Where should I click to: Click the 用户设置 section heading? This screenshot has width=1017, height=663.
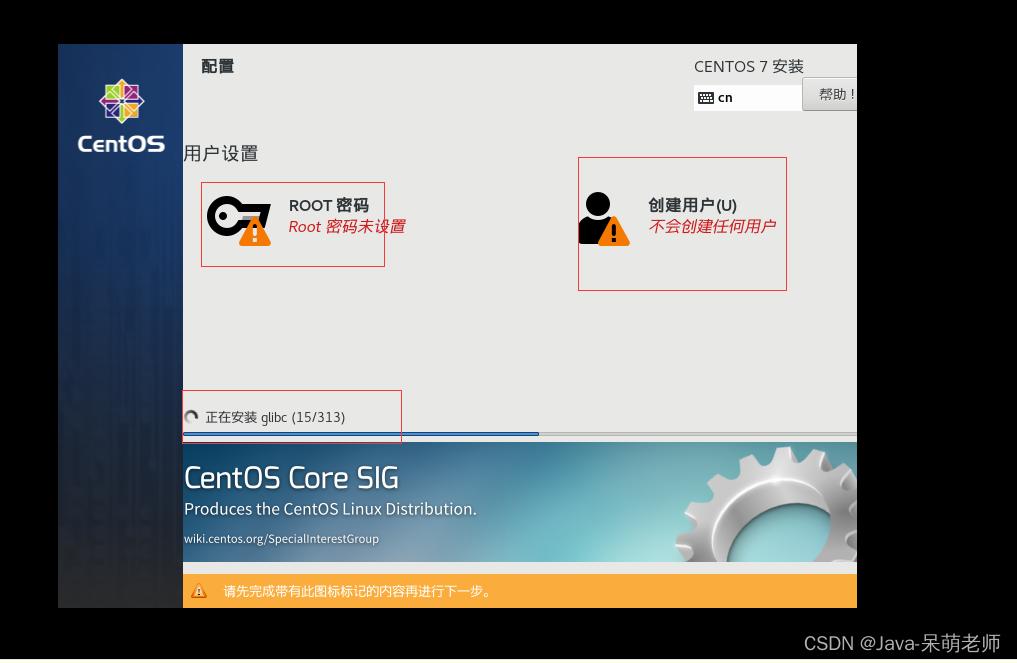coord(221,154)
